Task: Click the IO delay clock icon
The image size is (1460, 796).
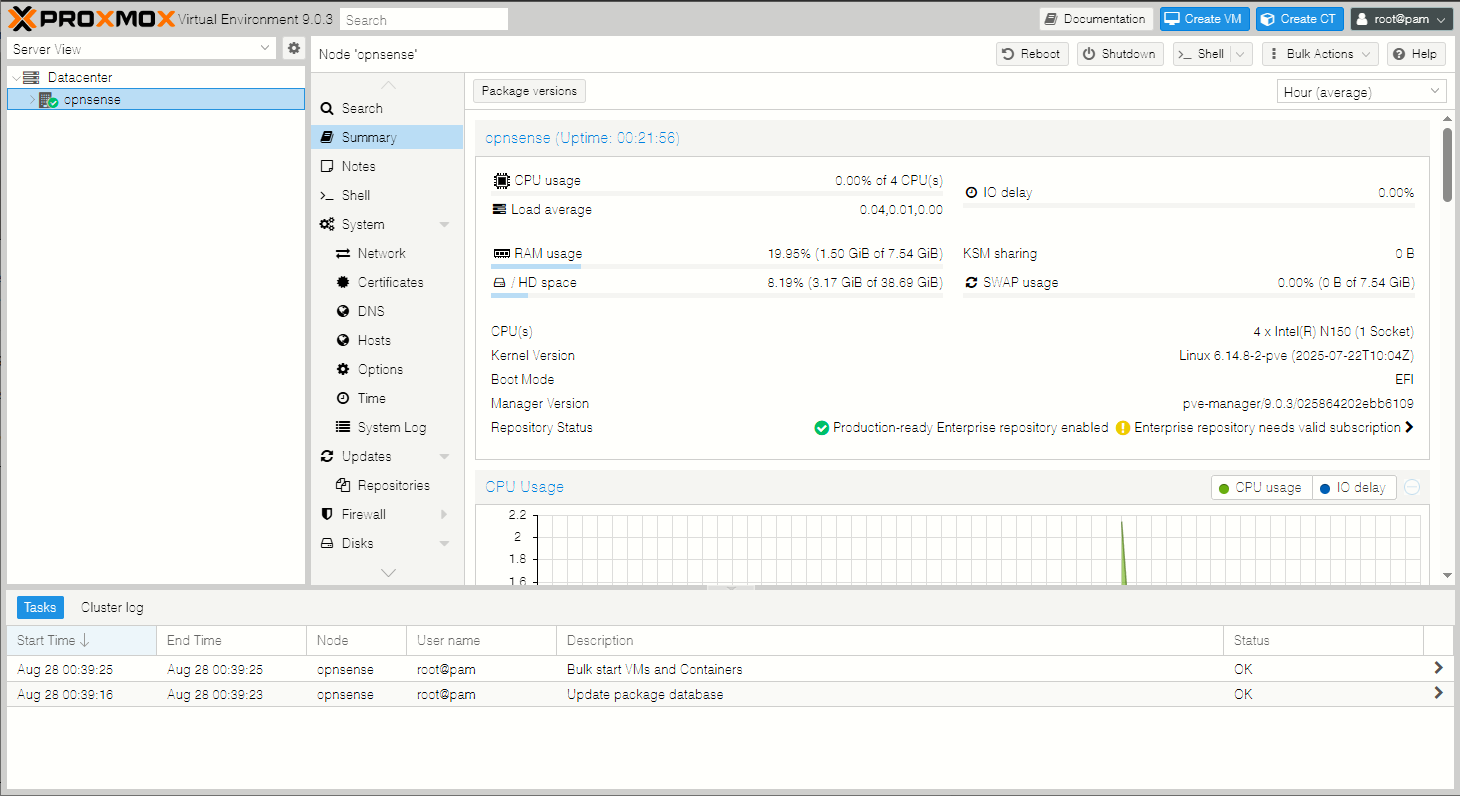Action: [x=971, y=192]
